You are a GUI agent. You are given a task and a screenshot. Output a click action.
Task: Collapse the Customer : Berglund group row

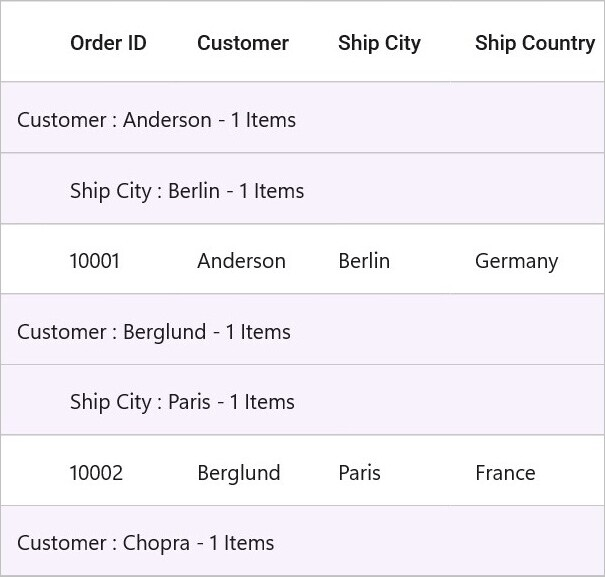click(x=302, y=329)
